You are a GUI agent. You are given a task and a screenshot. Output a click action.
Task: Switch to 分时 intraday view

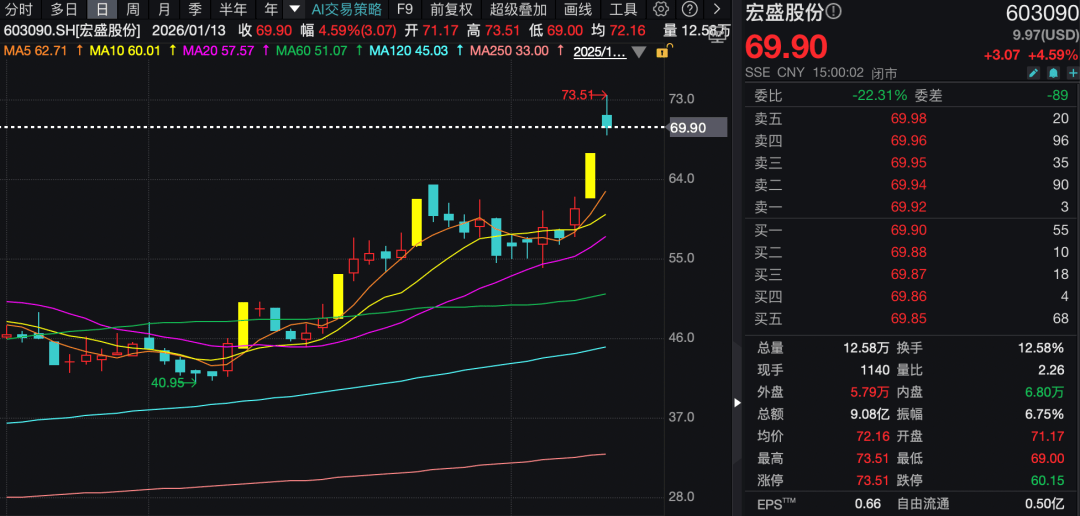tap(19, 9)
